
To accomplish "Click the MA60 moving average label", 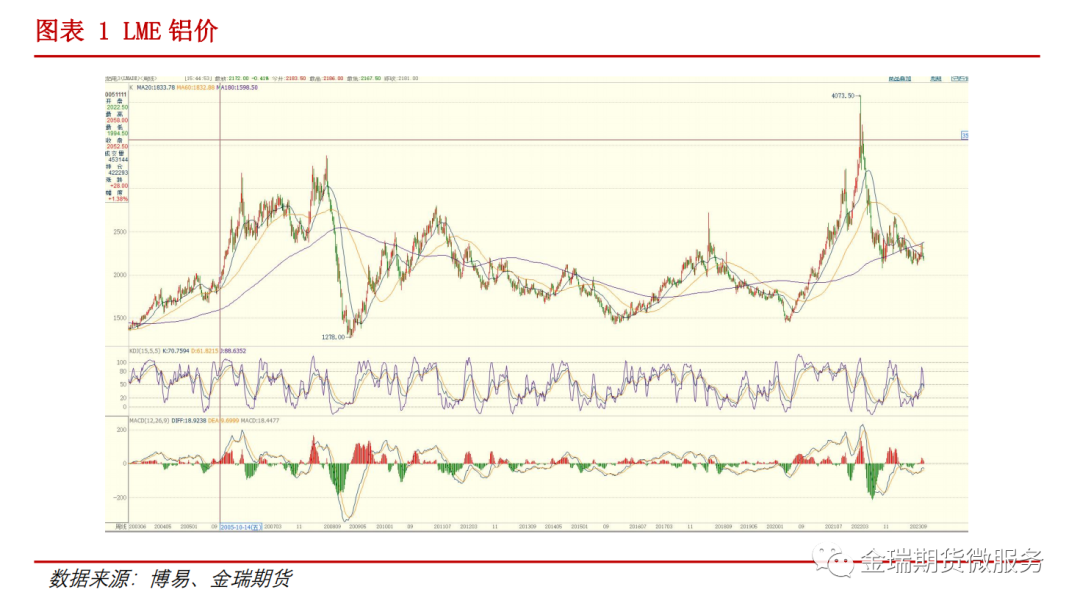I will point(191,88).
